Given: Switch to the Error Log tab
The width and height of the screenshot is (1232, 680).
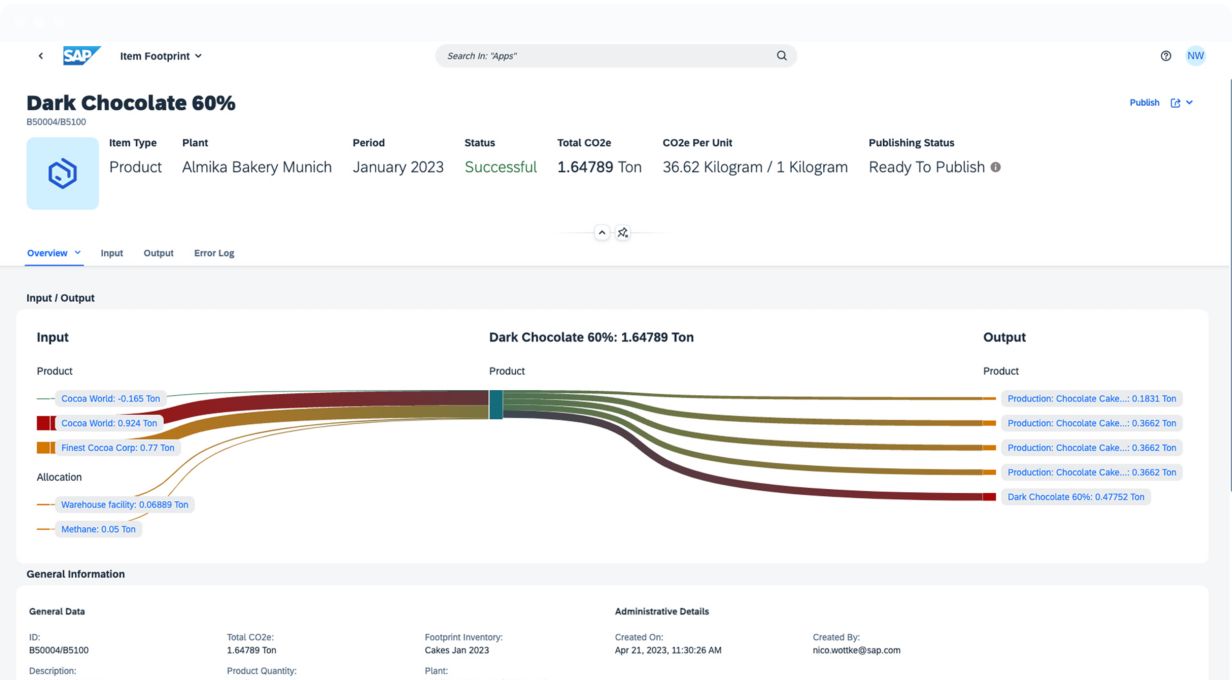Looking at the screenshot, I should pyautogui.click(x=214, y=253).
